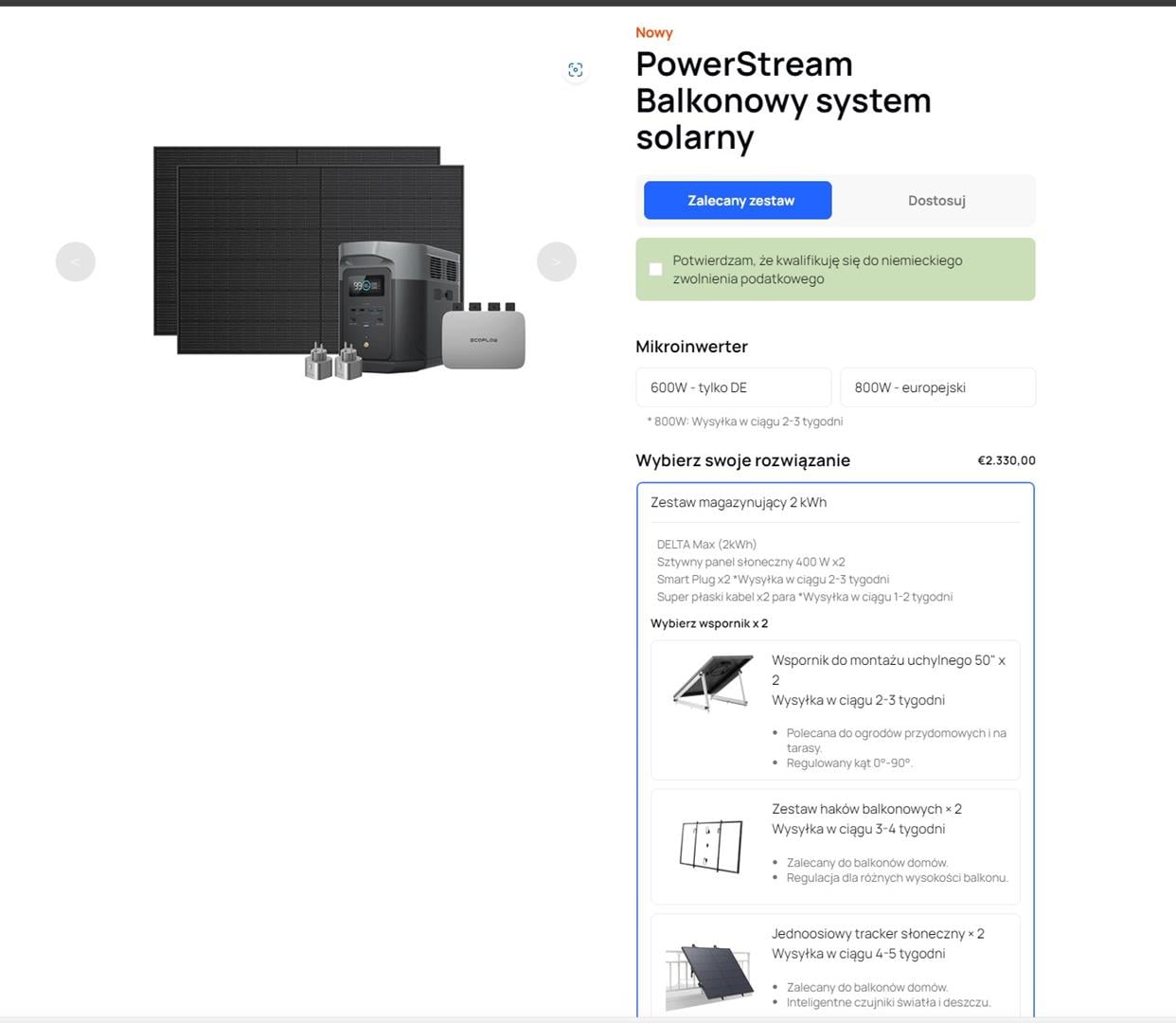
Task: Switch to the Zalecany zestaw tab
Action: point(738,201)
